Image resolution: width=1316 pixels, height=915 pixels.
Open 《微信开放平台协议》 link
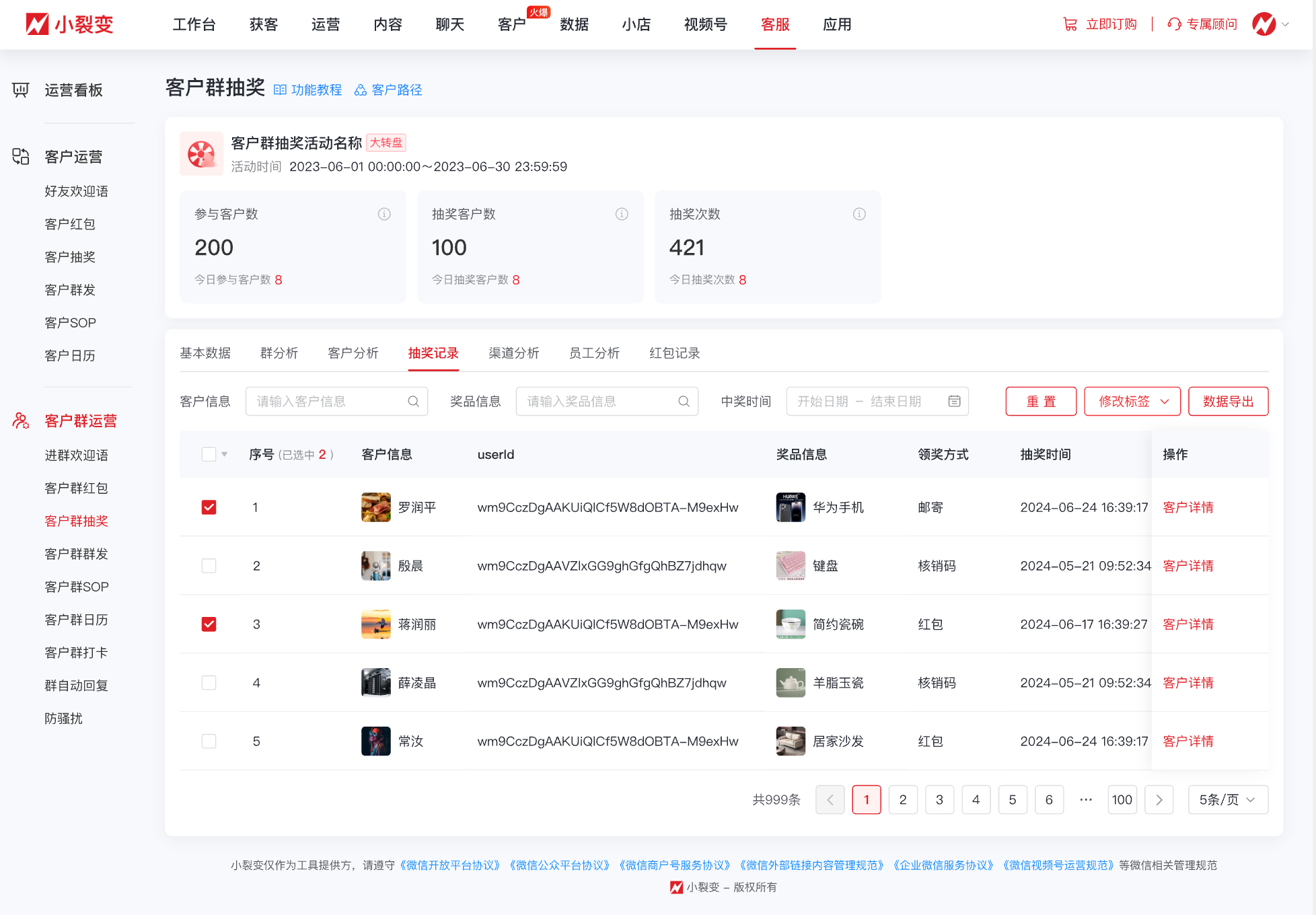click(450, 865)
